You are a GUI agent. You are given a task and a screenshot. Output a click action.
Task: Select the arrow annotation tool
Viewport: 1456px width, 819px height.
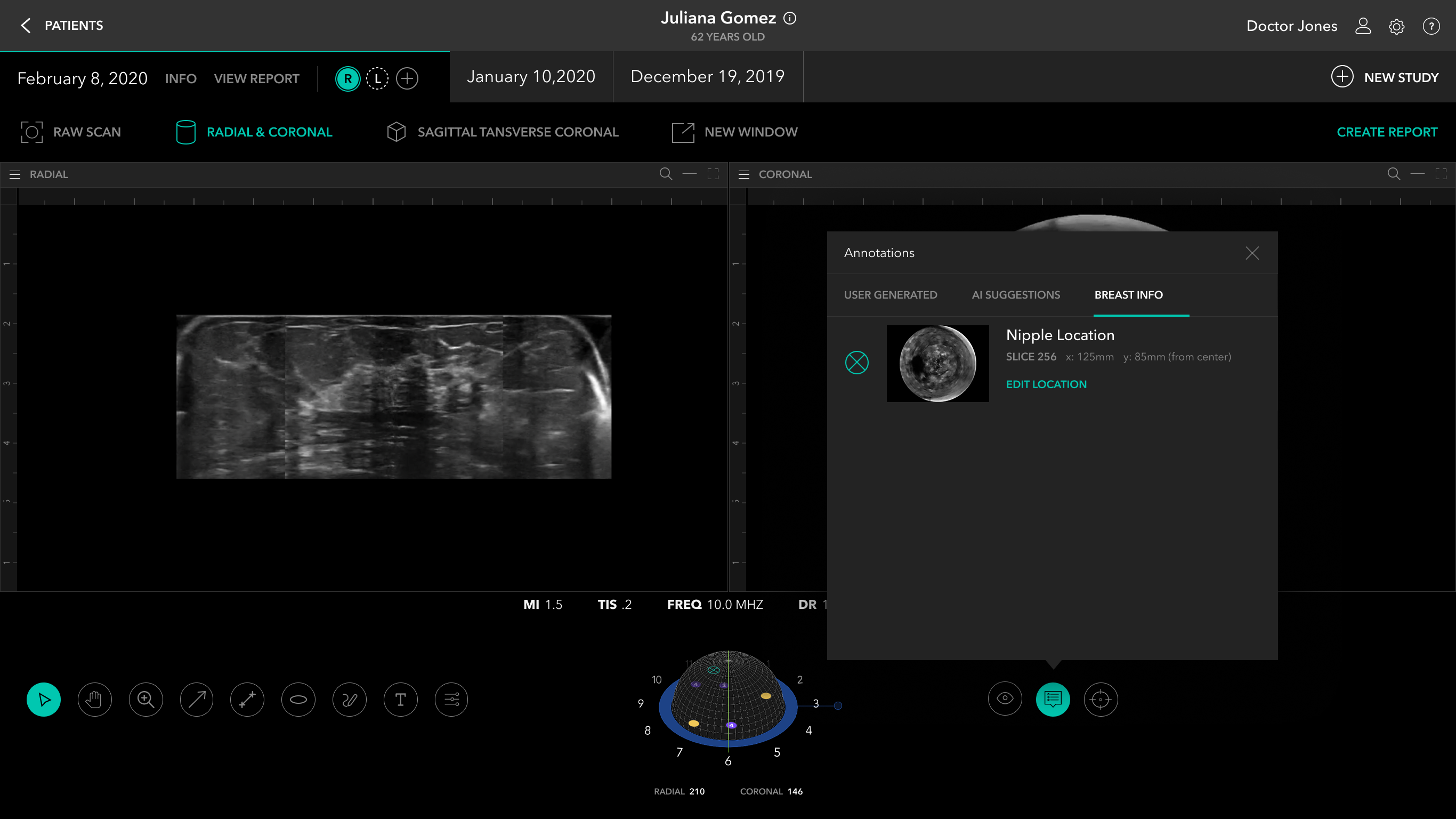click(197, 700)
